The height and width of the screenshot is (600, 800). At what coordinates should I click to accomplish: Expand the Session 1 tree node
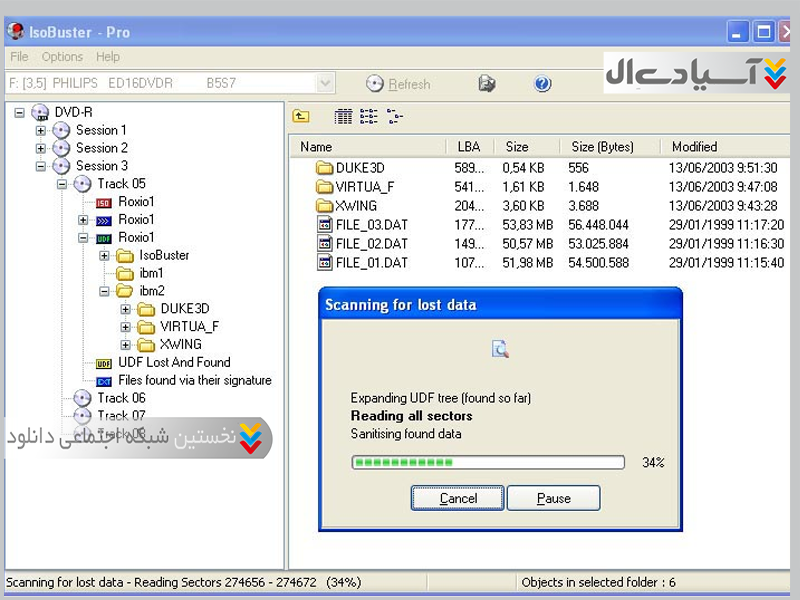[x=41, y=130]
